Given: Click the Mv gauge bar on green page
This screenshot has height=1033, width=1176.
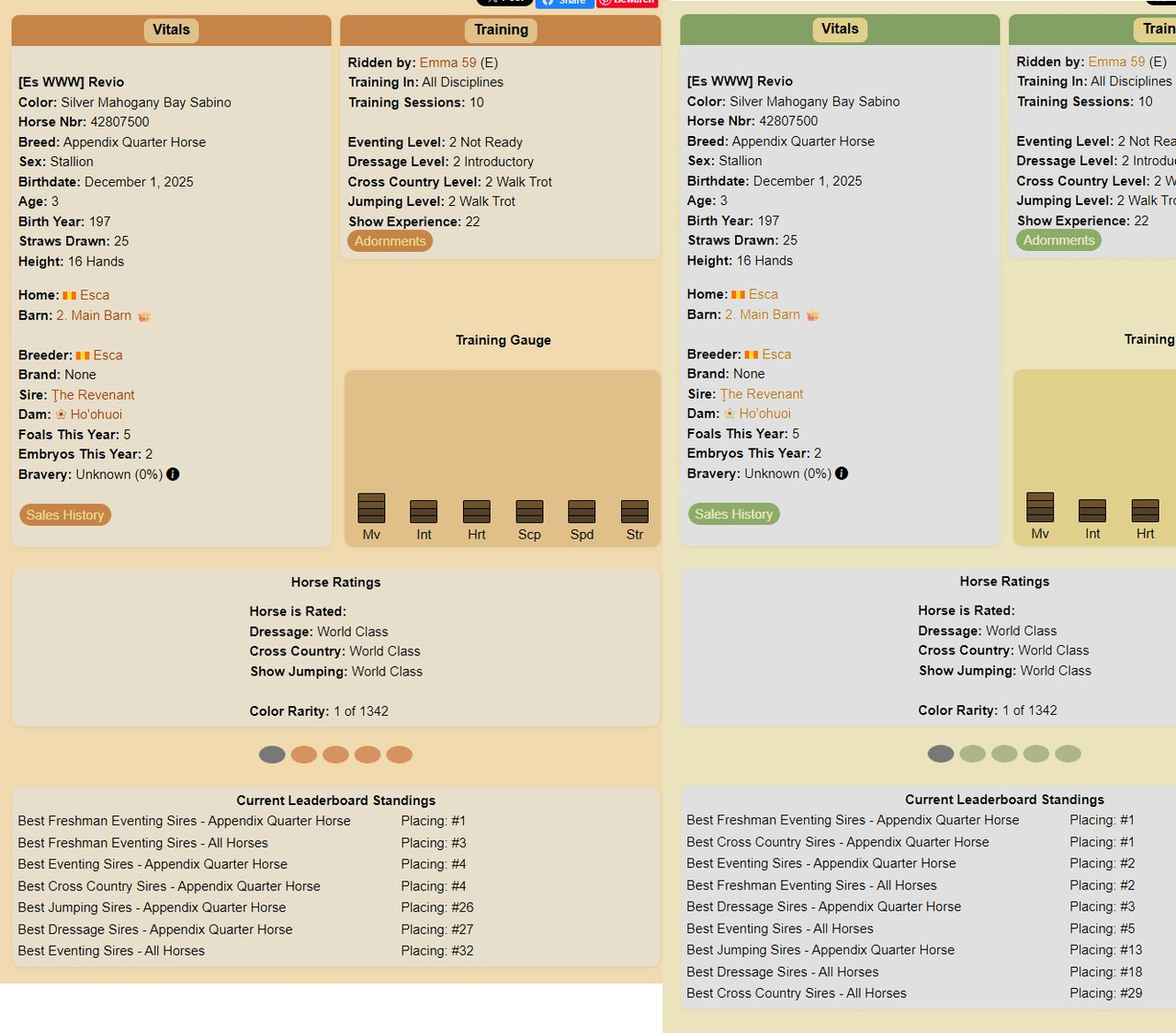Looking at the screenshot, I should [x=1040, y=507].
